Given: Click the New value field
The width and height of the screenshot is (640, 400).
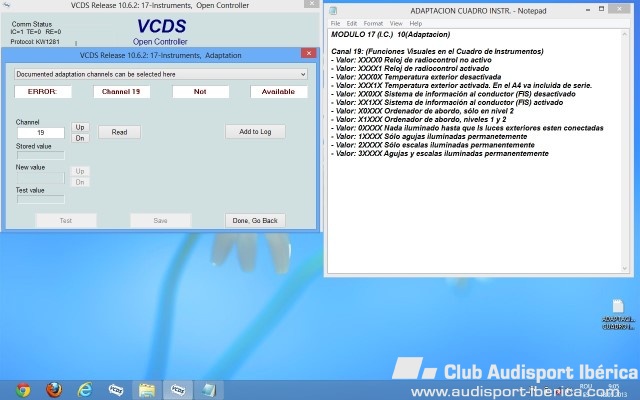Looking at the screenshot, I should pos(40,178).
